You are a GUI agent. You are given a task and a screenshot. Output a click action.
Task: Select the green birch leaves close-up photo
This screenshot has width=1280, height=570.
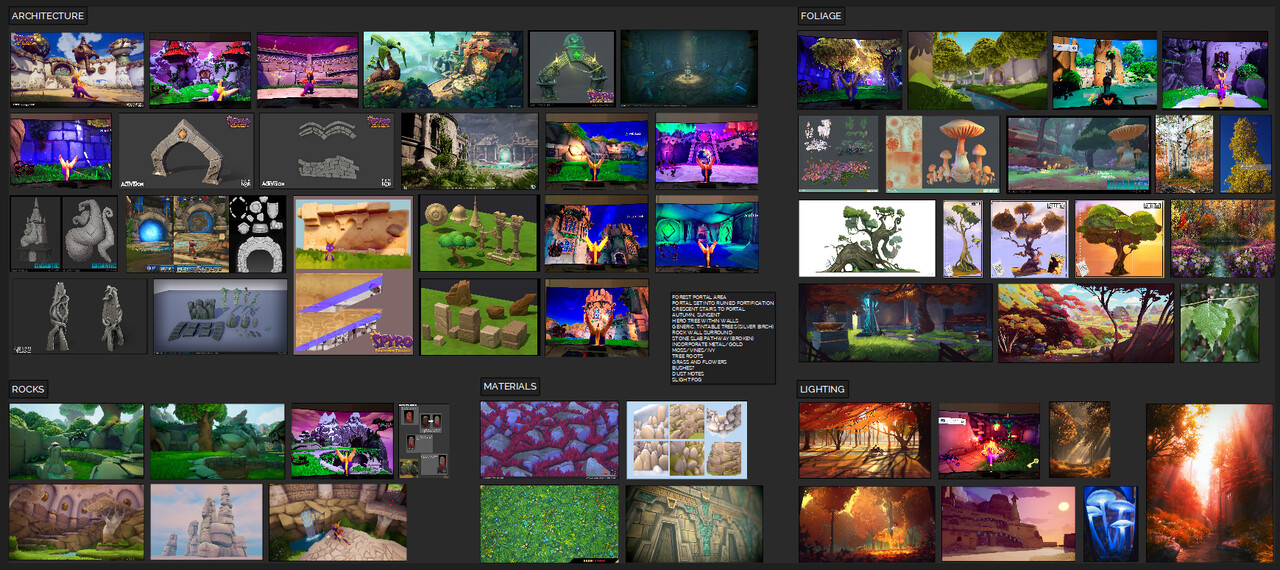1219,322
